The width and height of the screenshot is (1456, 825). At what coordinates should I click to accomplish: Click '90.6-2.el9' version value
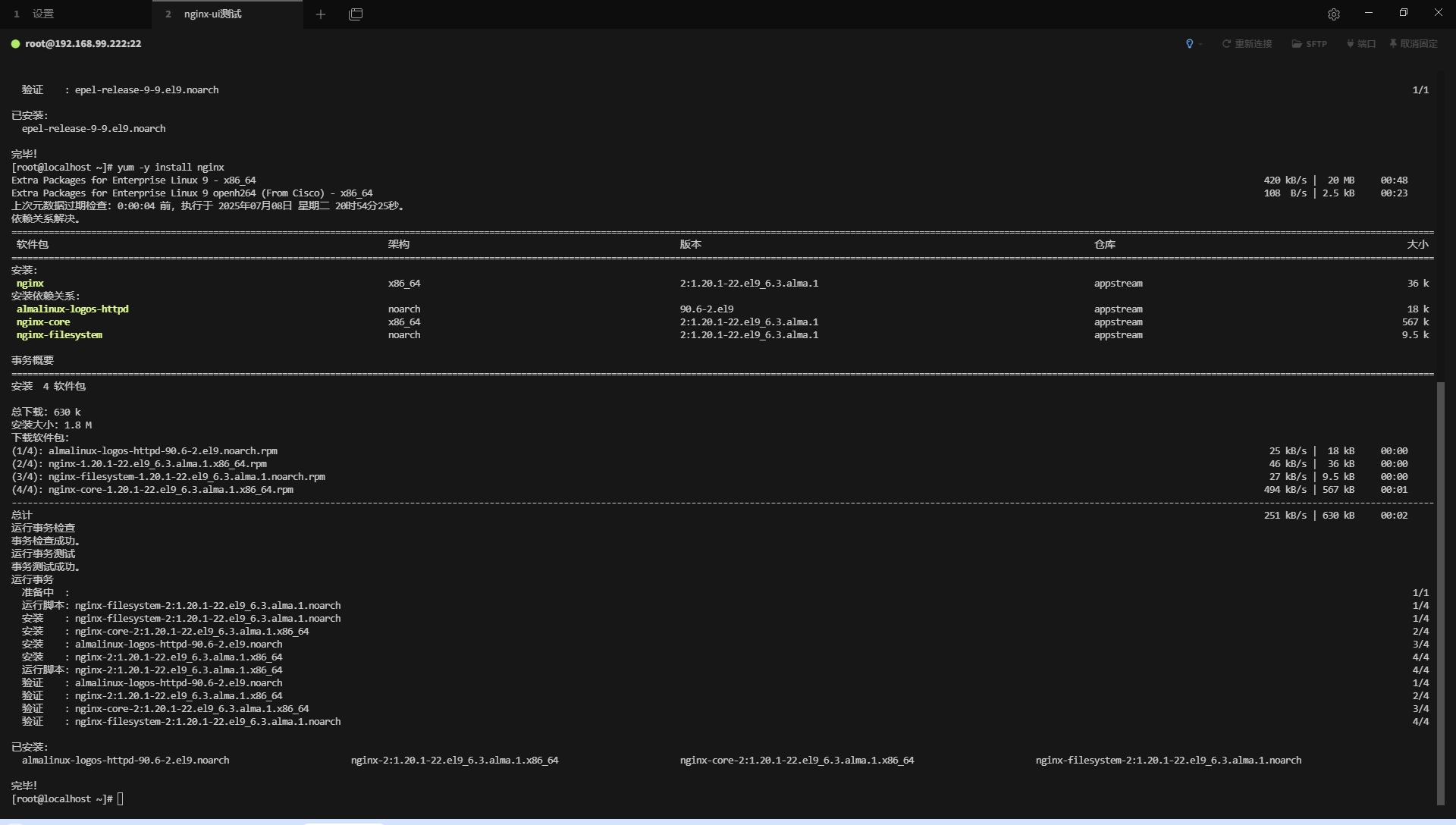(707, 309)
